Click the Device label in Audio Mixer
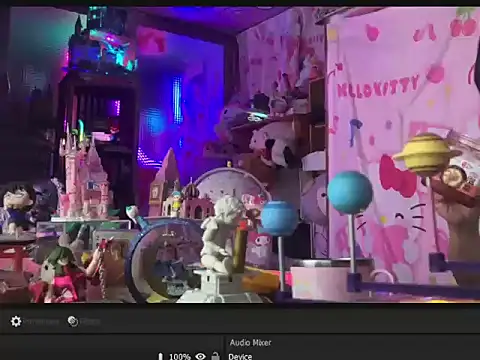This screenshot has height=360, width=480. point(240,356)
